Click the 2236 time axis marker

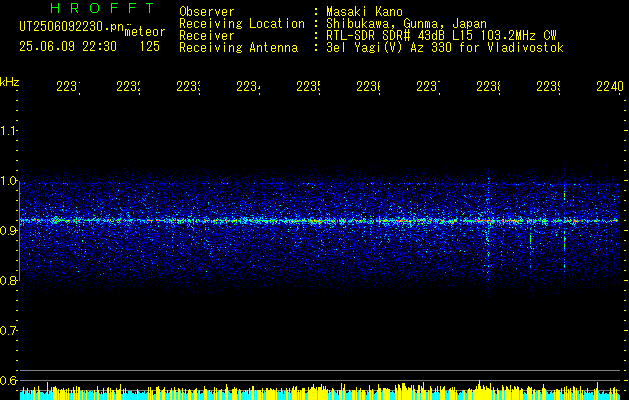coord(369,86)
